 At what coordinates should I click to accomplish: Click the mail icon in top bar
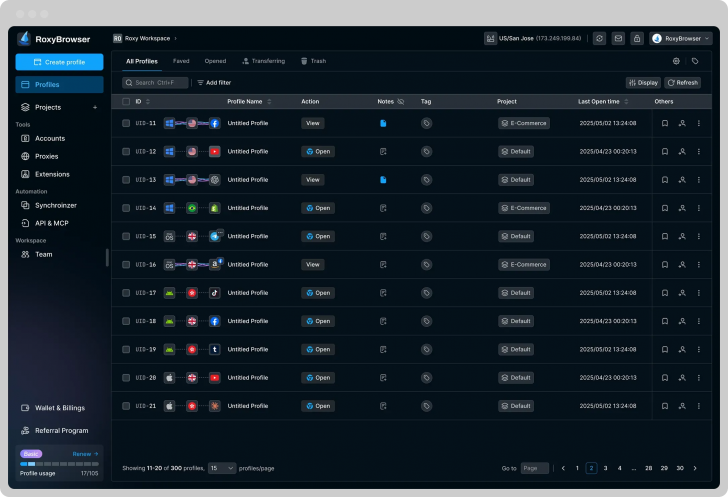pos(618,38)
